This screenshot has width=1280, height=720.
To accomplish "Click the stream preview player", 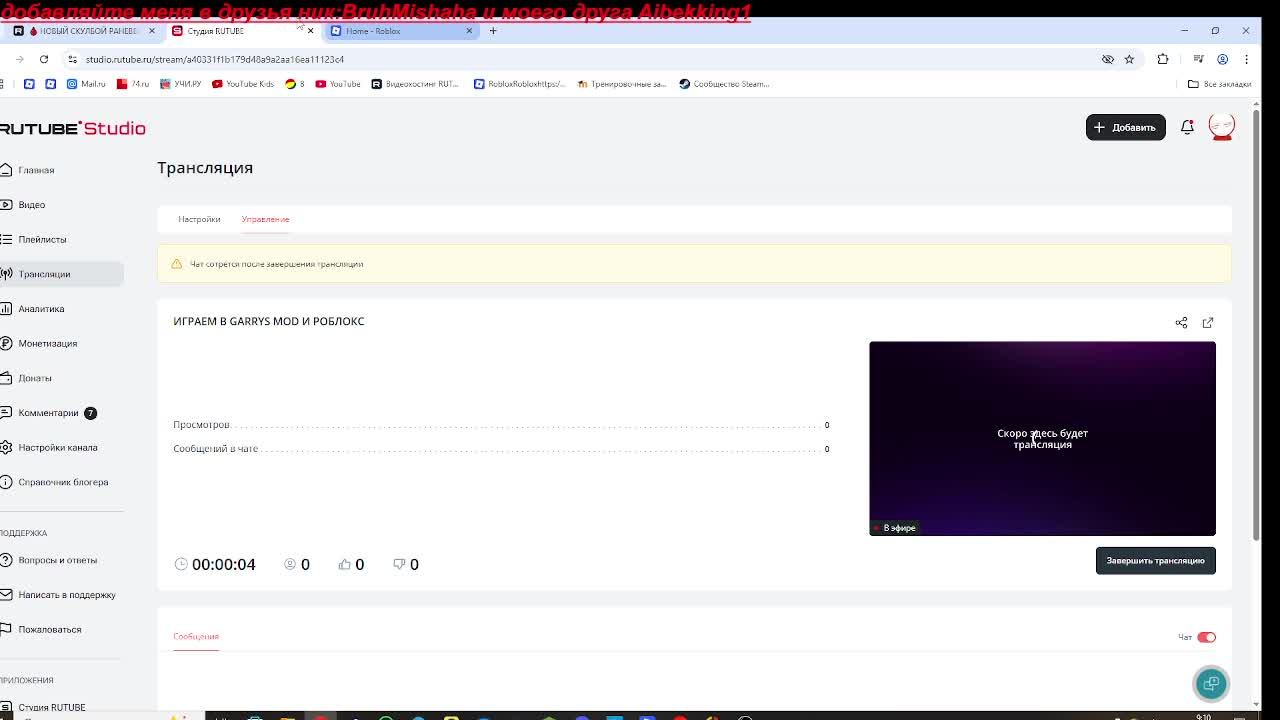I will click(x=1042, y=438).
